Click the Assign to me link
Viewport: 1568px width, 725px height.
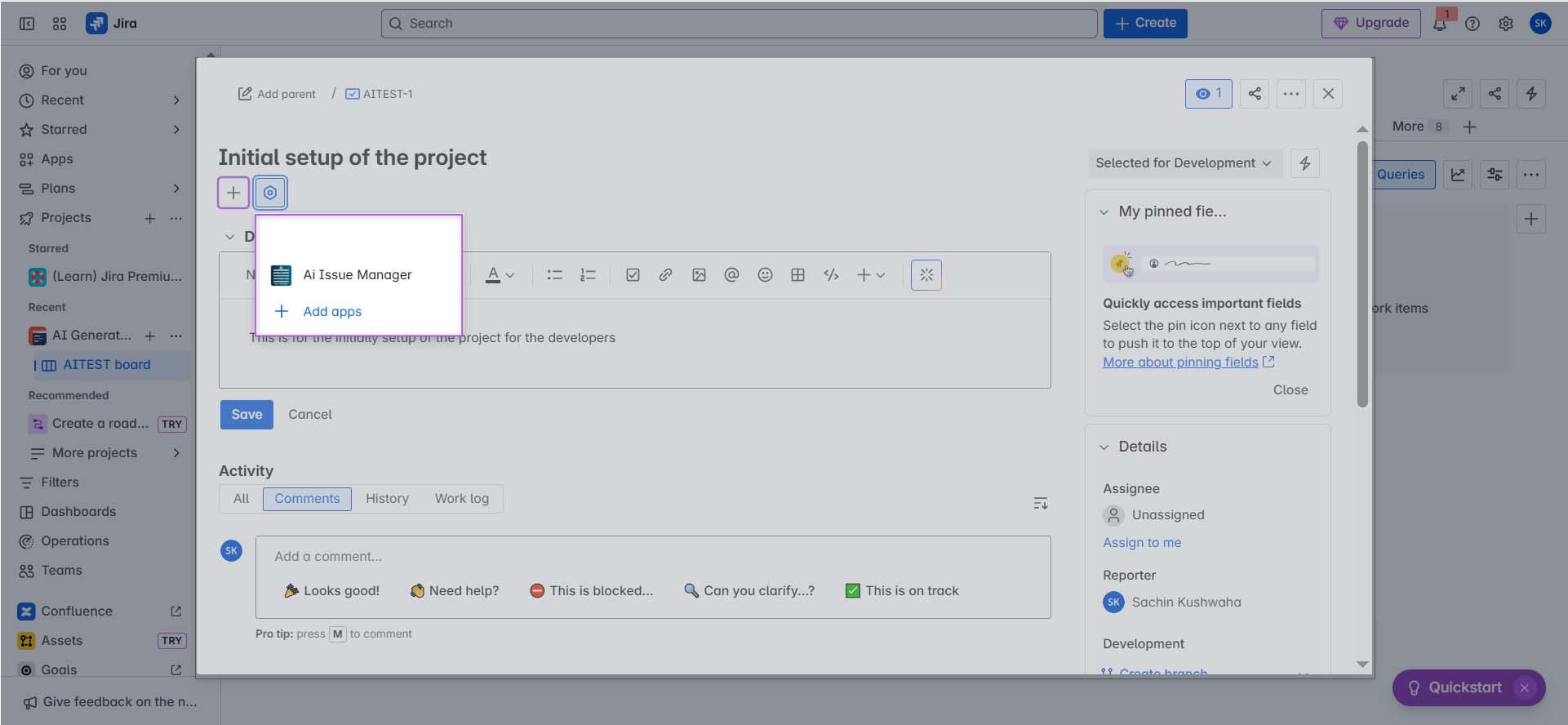1142,543
